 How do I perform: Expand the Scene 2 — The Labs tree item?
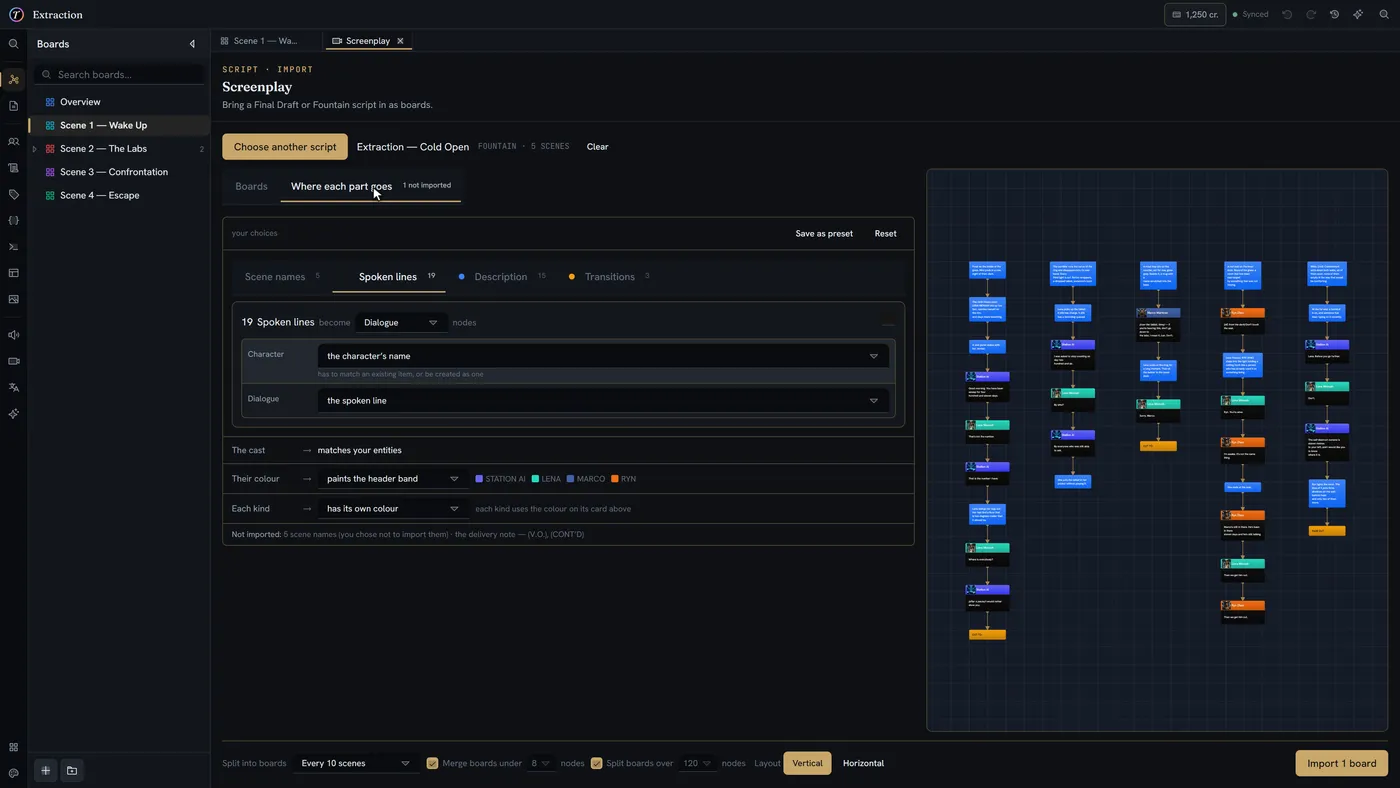click(x=35, y=149)
